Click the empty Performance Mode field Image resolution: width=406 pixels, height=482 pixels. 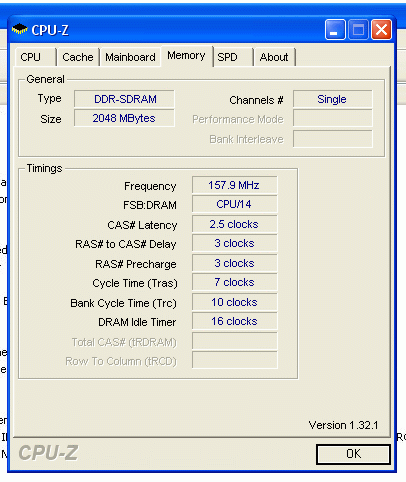[333, 119]
